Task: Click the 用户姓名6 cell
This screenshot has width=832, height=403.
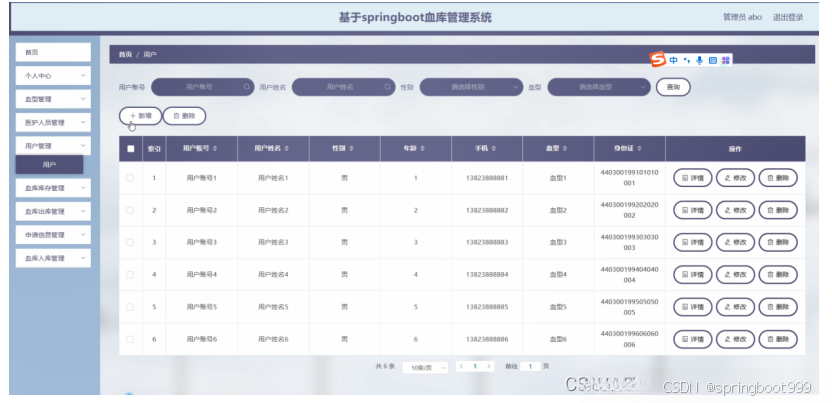Action: click(x=273, y=339)
